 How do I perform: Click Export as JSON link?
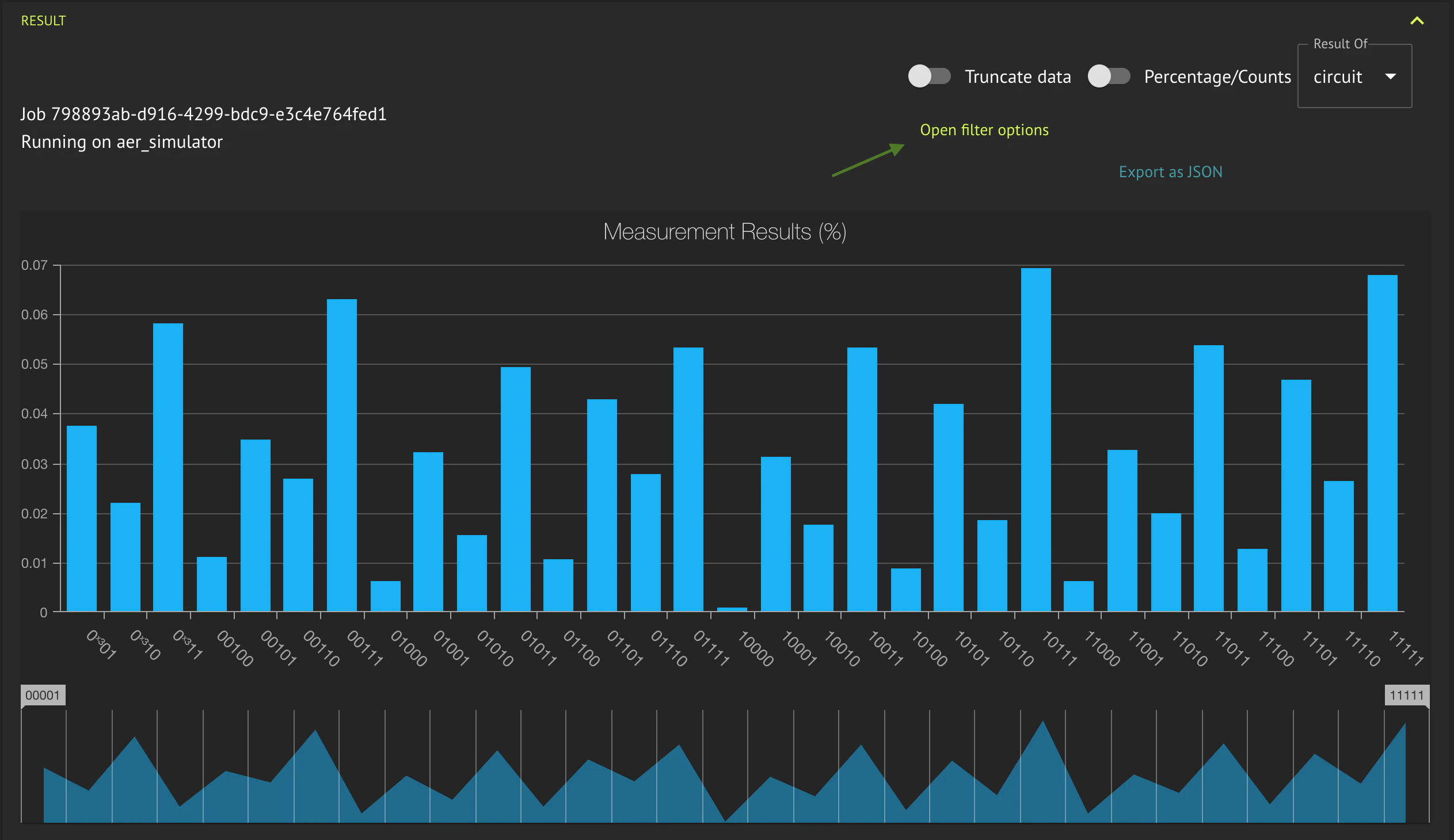point(1170,172)
